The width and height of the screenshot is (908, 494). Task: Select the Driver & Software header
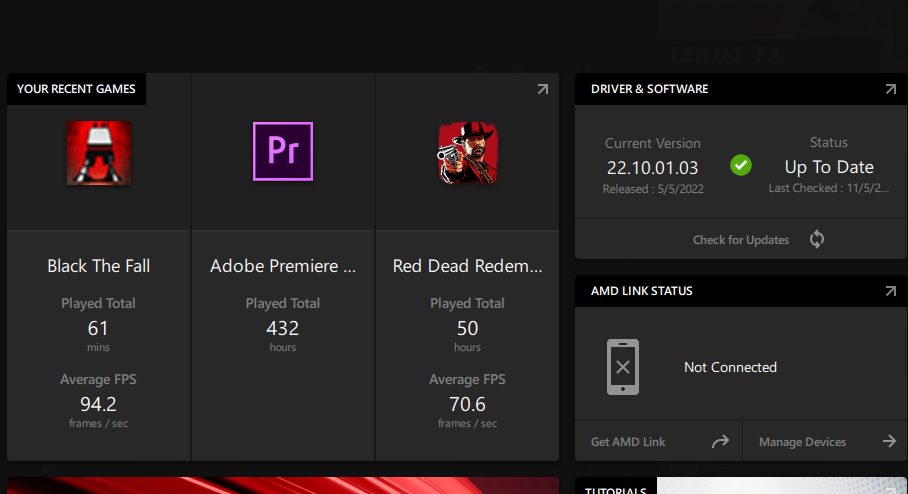click(649, 89)
